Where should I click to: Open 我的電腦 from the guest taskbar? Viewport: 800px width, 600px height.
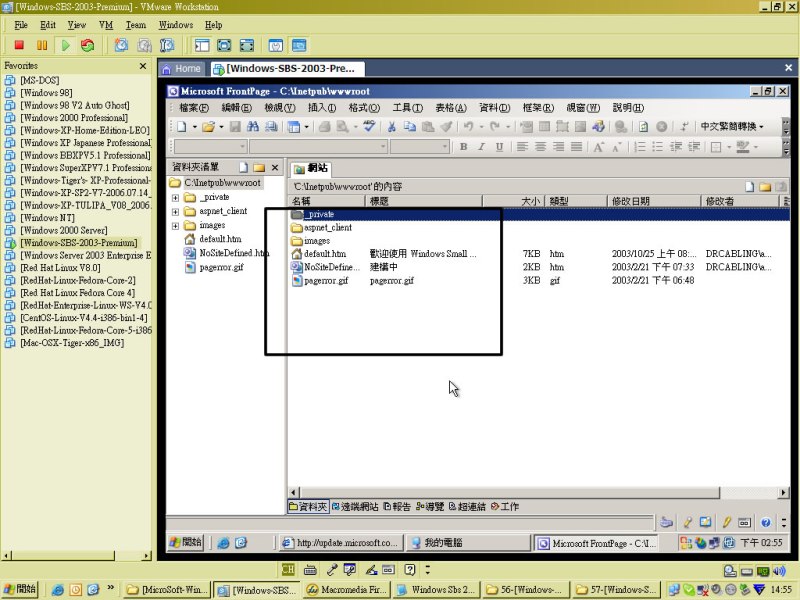(x=467, y=543)
